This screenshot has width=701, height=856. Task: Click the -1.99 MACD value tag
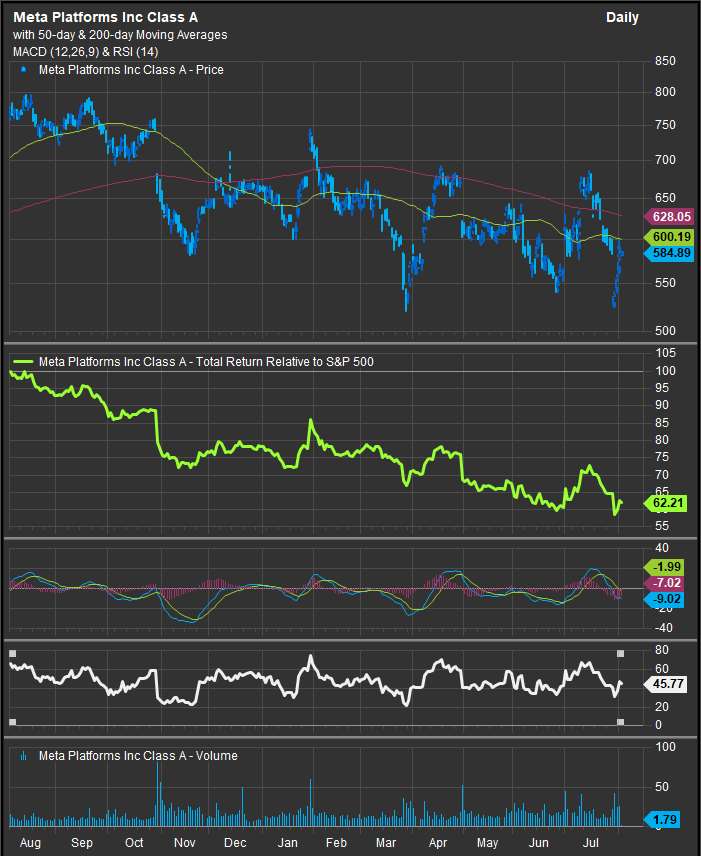tap(664, 567)
